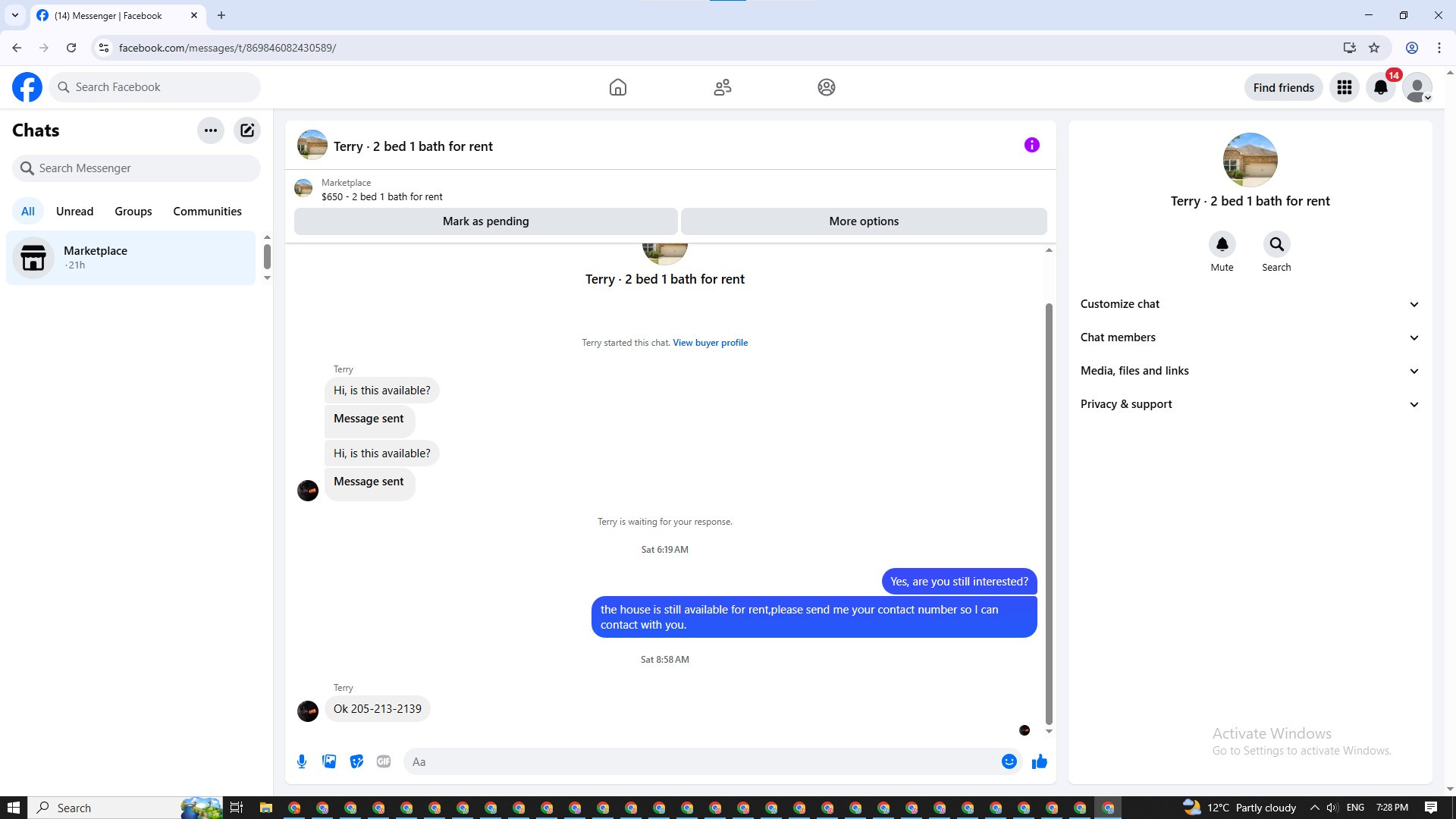Record a voice clip with microphone icon

tap(302, 761)
